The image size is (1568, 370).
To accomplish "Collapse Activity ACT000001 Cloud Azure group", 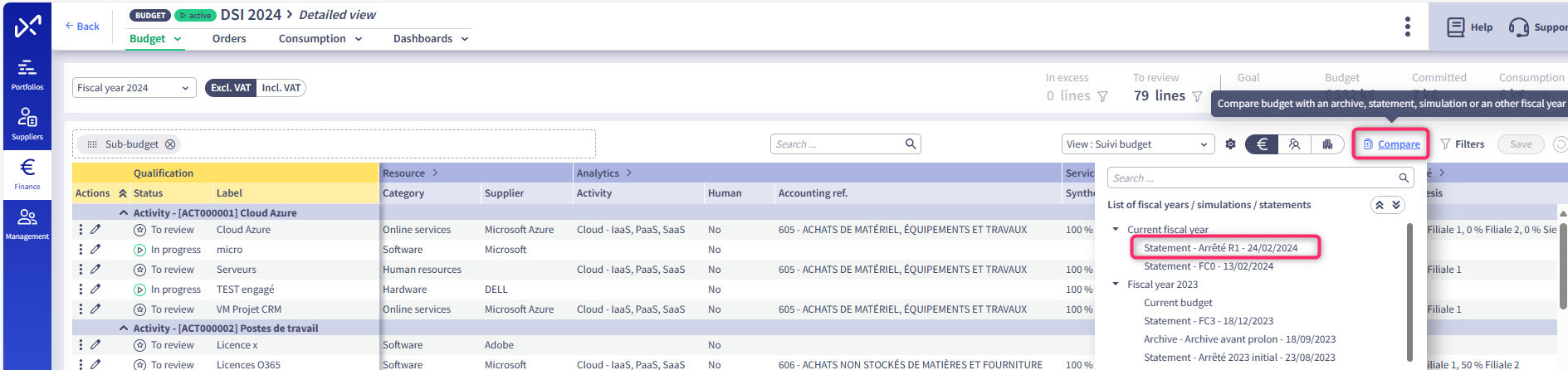I will click(x=124, y=213).
